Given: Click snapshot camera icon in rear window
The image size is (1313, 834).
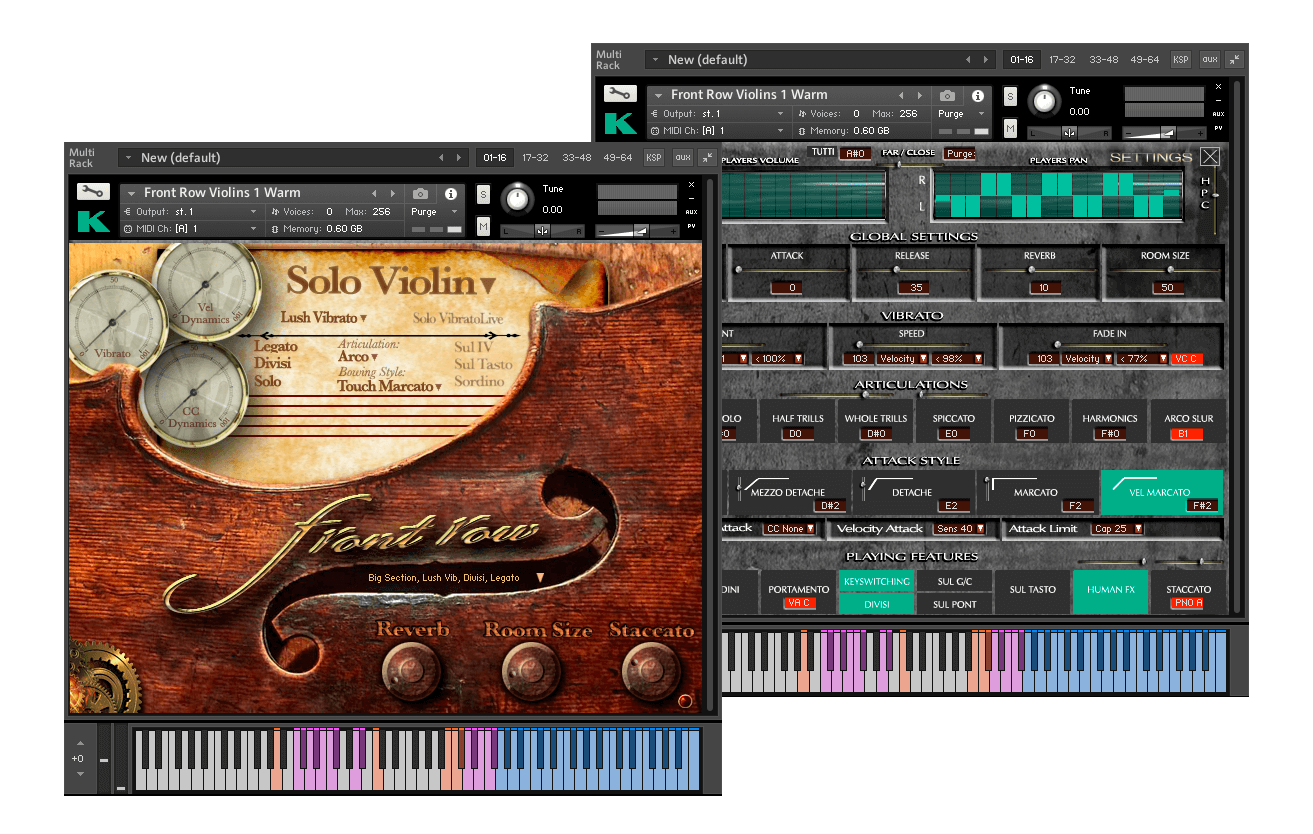Looking at the screenshot, I should click(947, 96).
